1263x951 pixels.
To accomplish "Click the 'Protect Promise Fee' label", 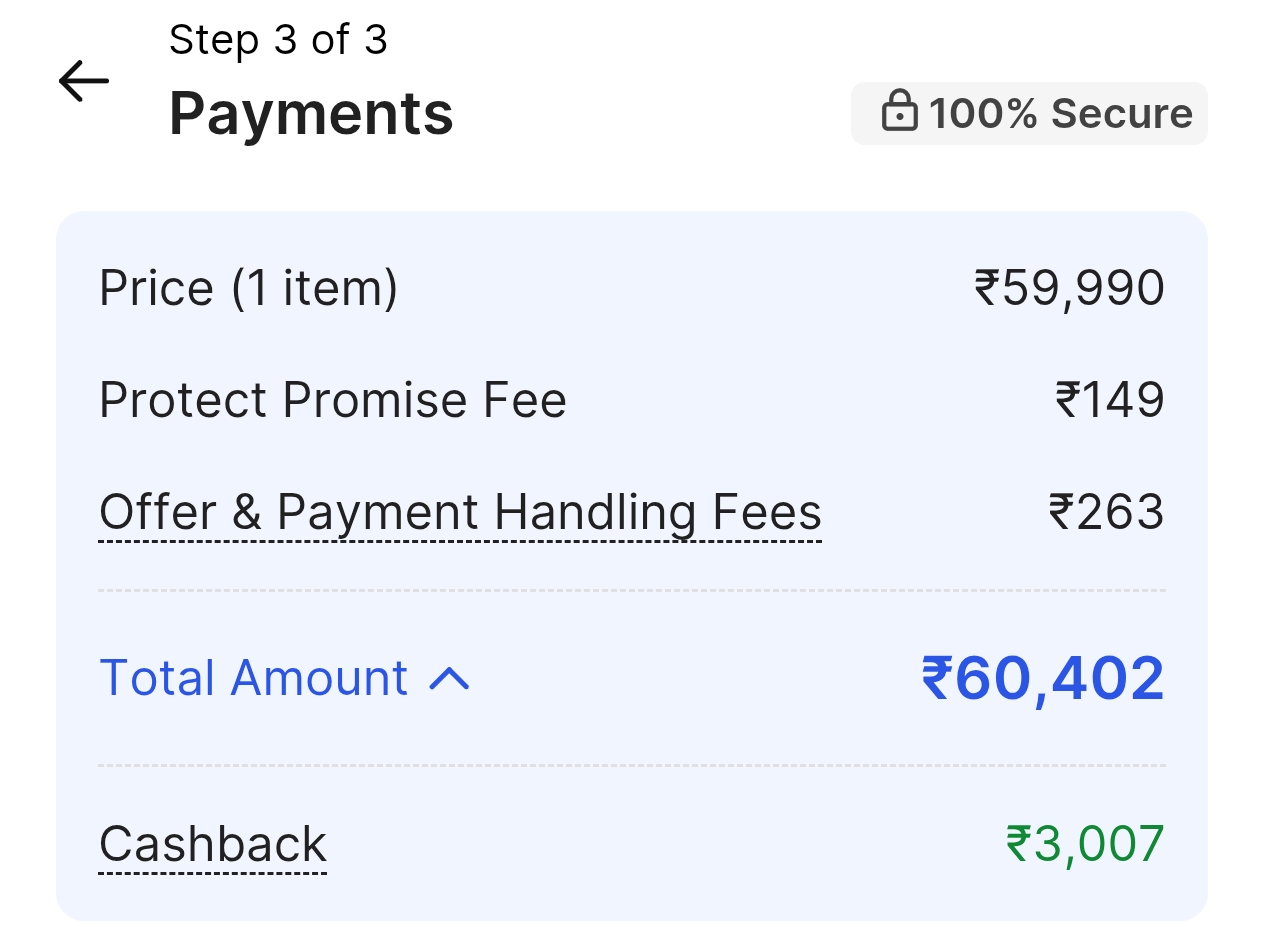I will [333, 401].
